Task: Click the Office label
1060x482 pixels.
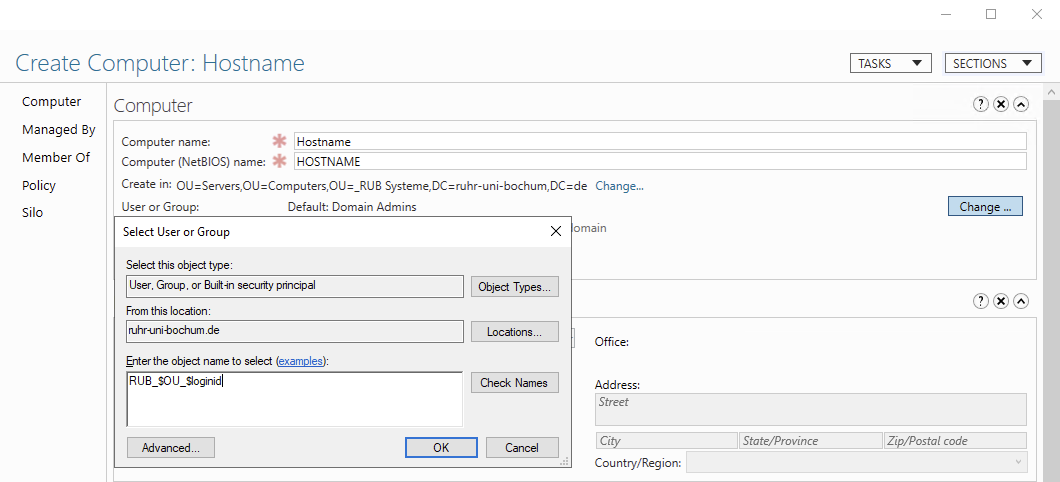Action: [612, 342]
